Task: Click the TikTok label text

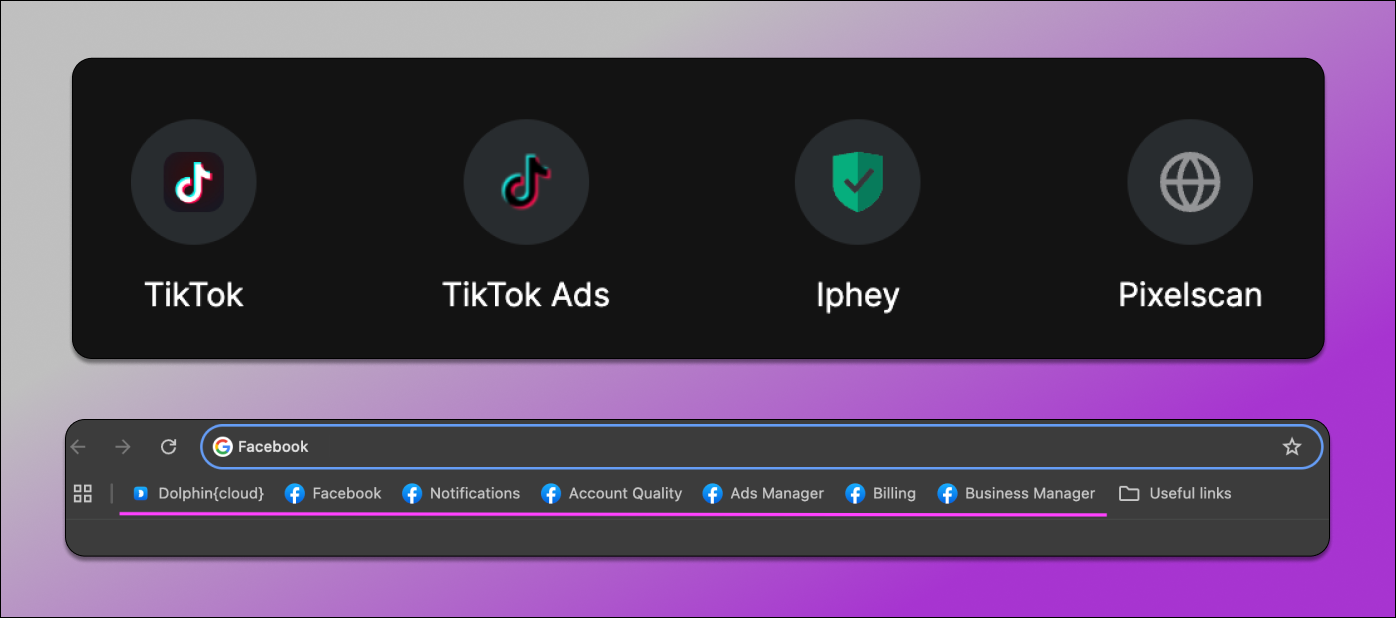Action: click(194, 295)
